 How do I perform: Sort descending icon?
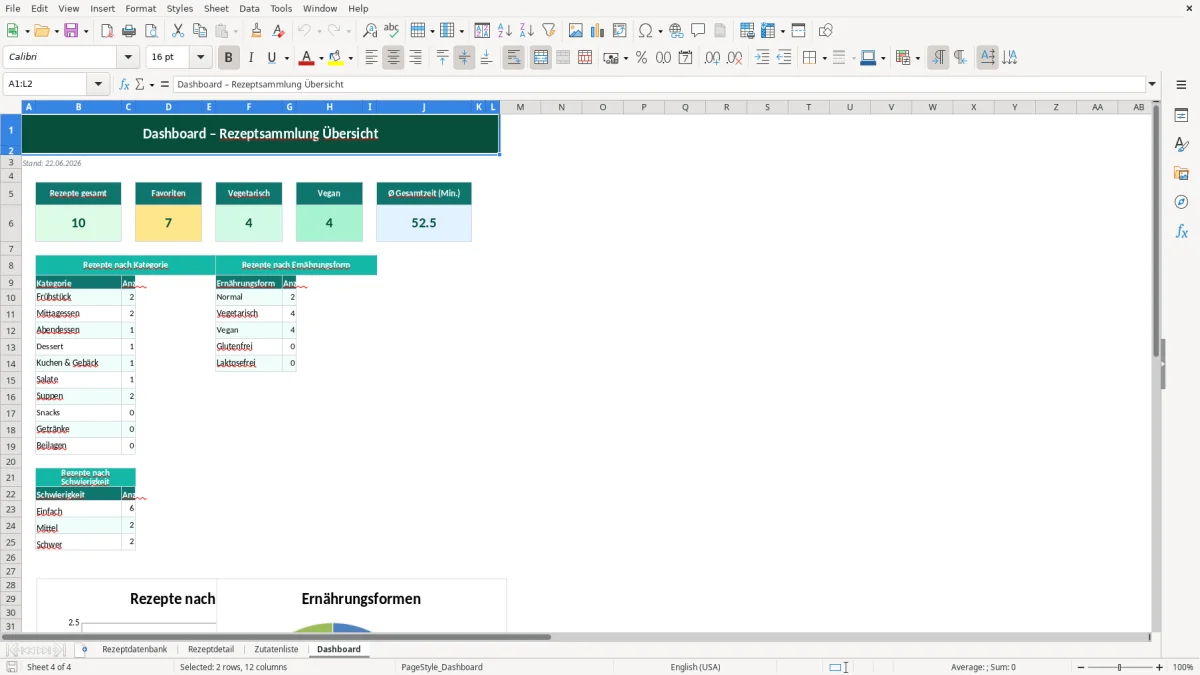pyautogui.click(x=526, y=31)
